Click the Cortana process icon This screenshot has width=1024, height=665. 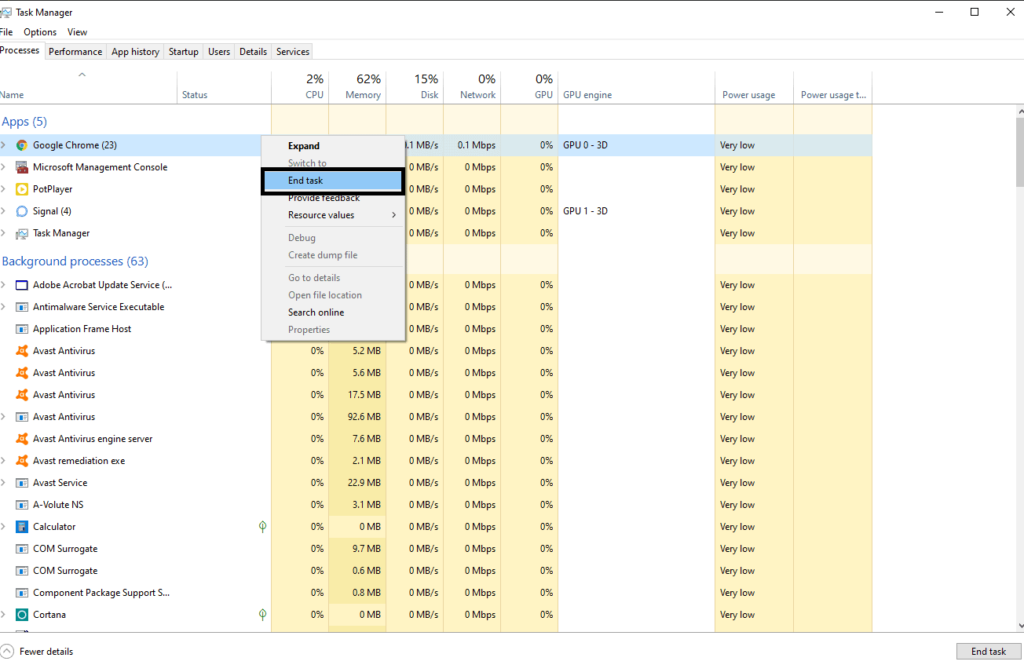click(22, 615)
